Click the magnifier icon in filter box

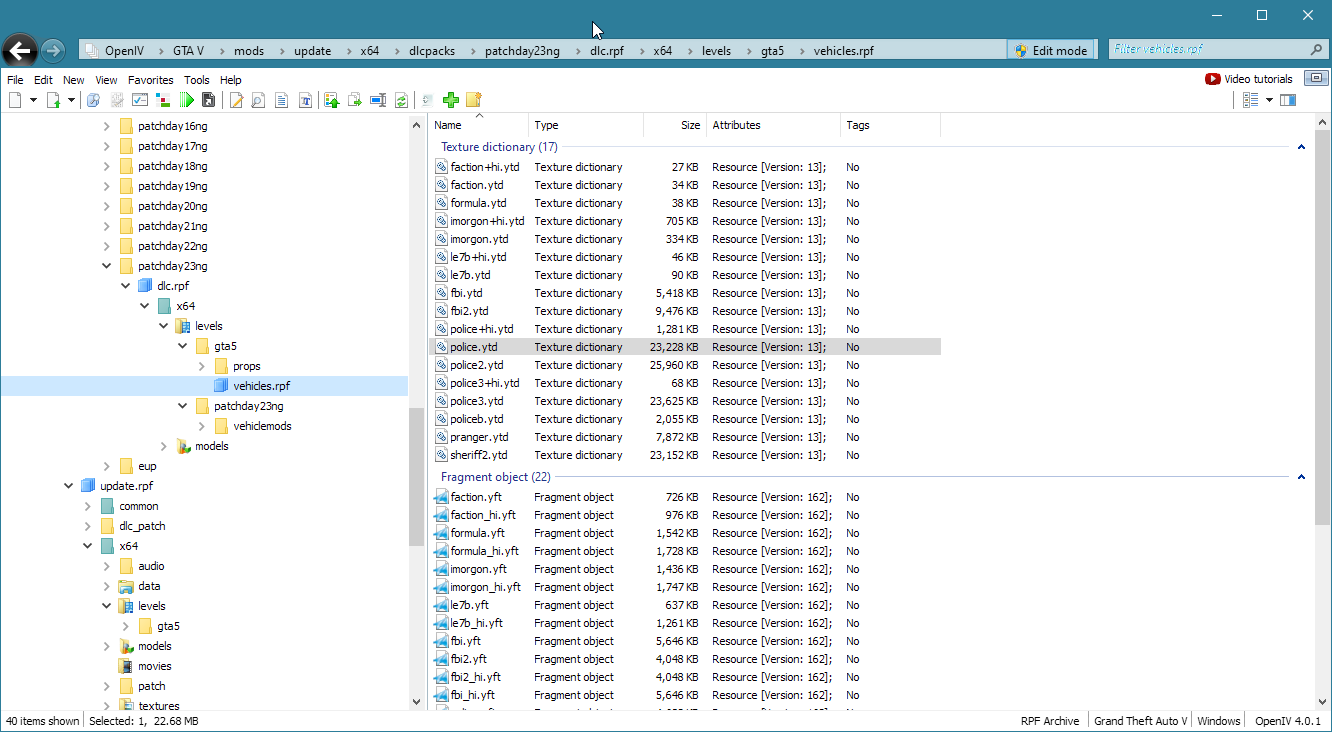1316,49
